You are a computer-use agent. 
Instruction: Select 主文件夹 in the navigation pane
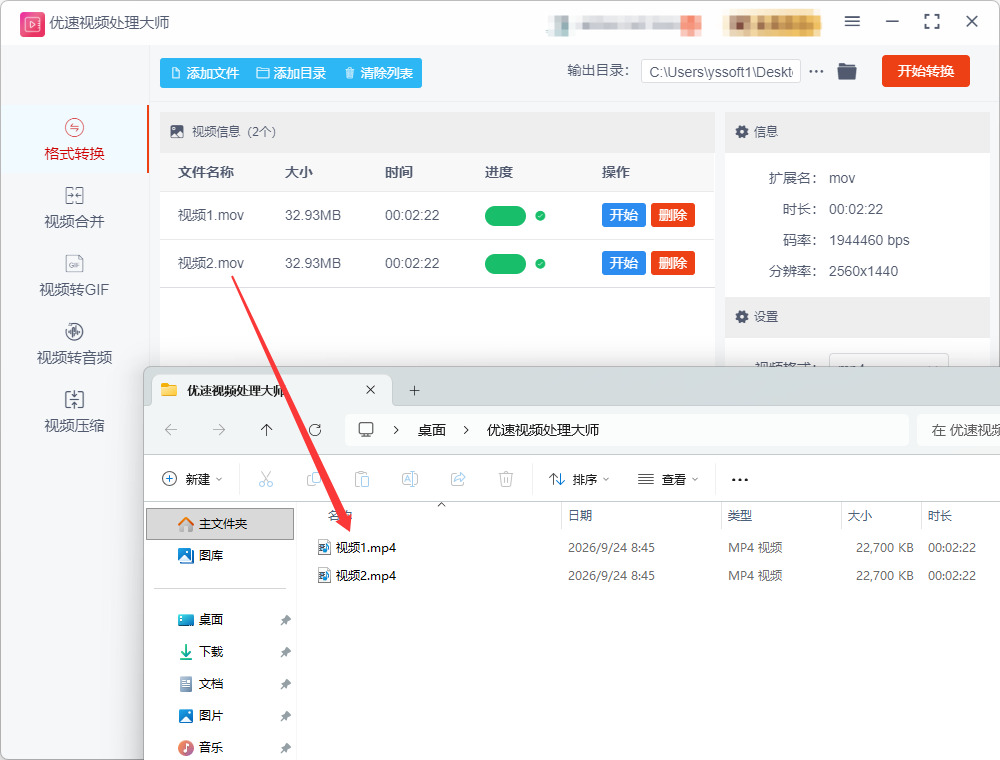220,524
